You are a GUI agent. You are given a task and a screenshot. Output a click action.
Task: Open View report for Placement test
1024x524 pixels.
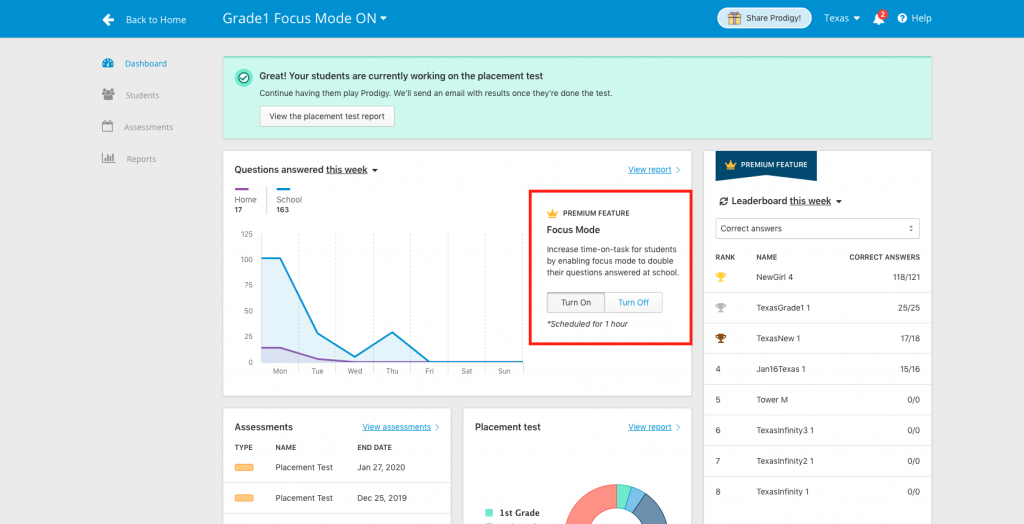click(x=654, y=427)
